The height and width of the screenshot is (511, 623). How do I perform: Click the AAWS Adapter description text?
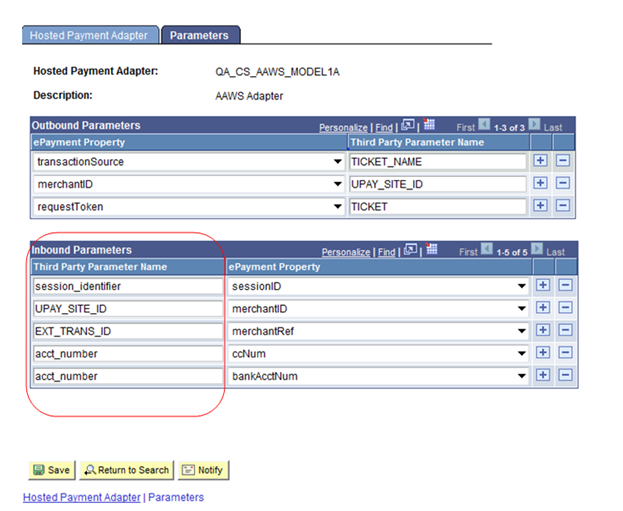coord(249,96)
